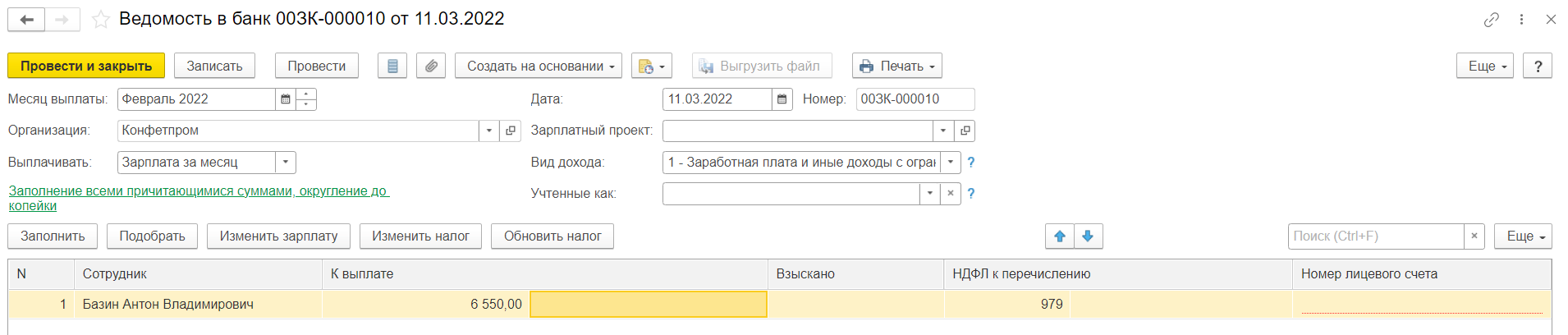Open calendar for Дата field

(x=782, y=99)
